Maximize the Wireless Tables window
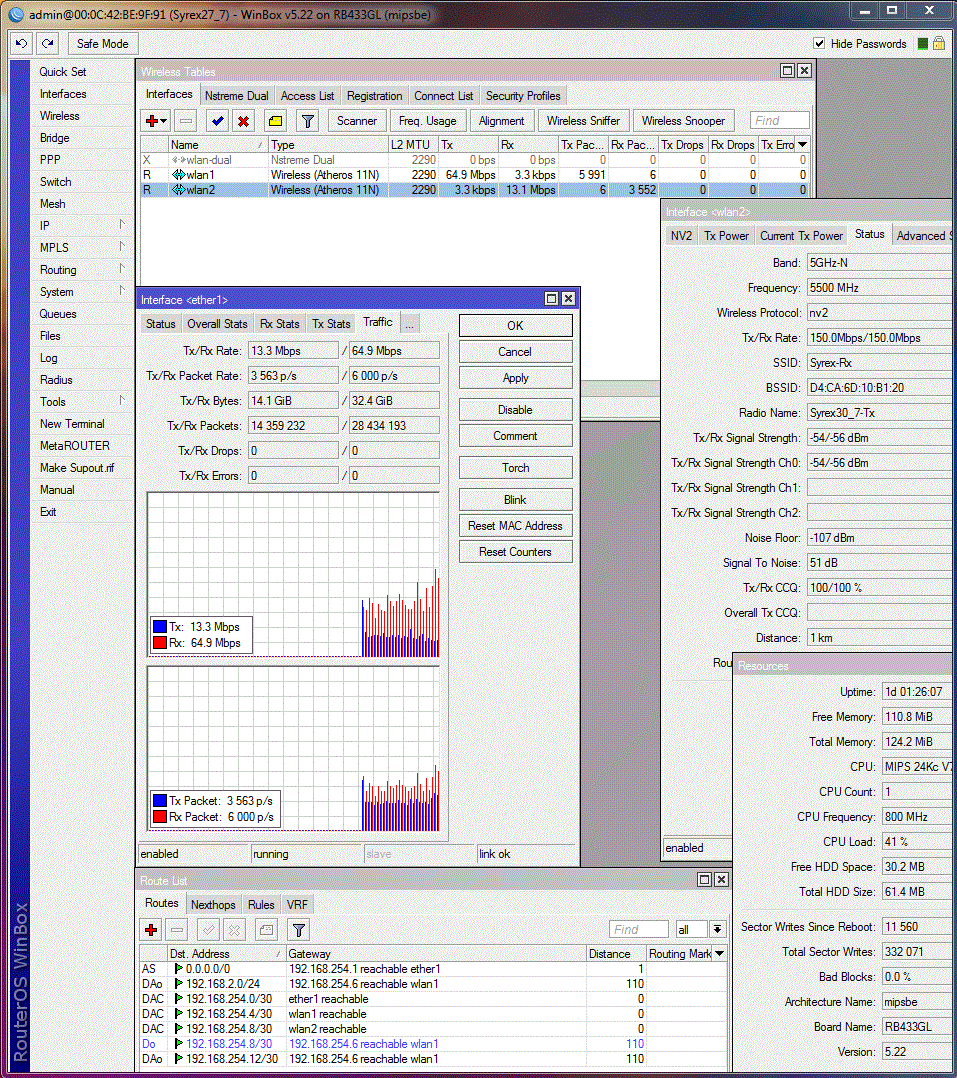The image size is (957, 1078). (x=788, y=70)
